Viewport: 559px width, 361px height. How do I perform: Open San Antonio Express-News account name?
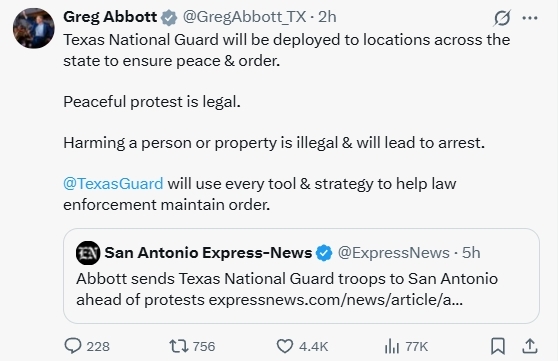pos(208,253)
